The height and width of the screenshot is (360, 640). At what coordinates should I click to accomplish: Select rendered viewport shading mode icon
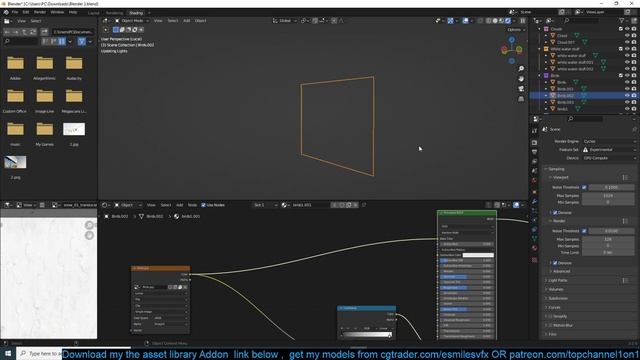coord(508,20)
